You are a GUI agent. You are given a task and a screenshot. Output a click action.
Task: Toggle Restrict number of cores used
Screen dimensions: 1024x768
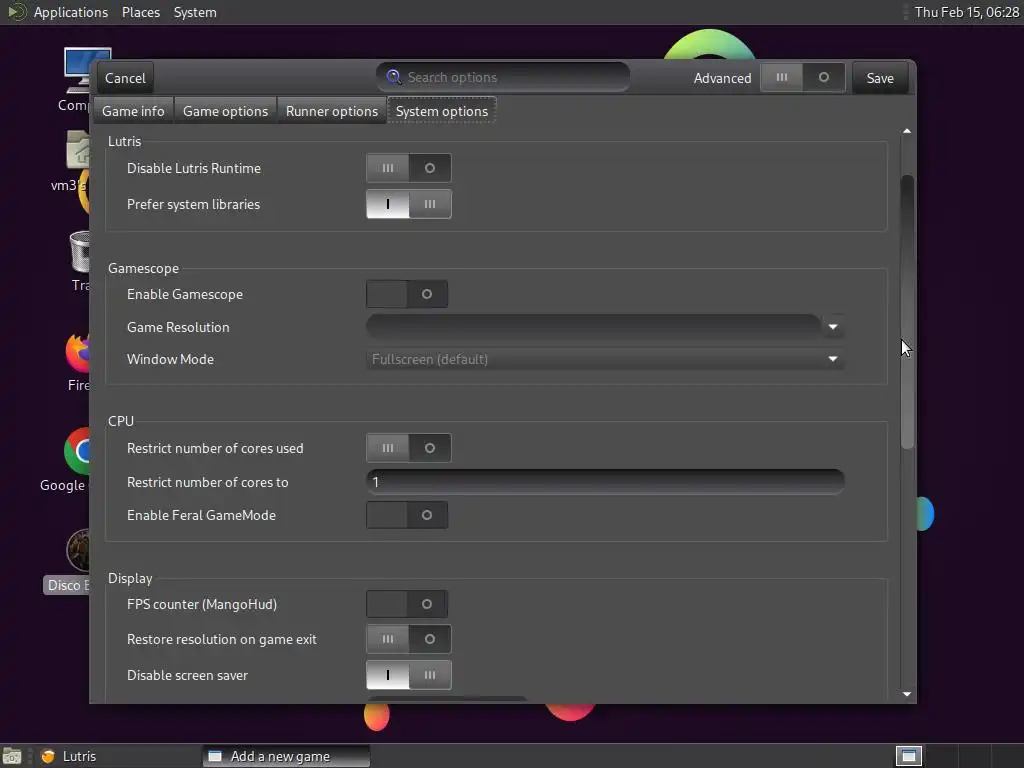(409, 448)
